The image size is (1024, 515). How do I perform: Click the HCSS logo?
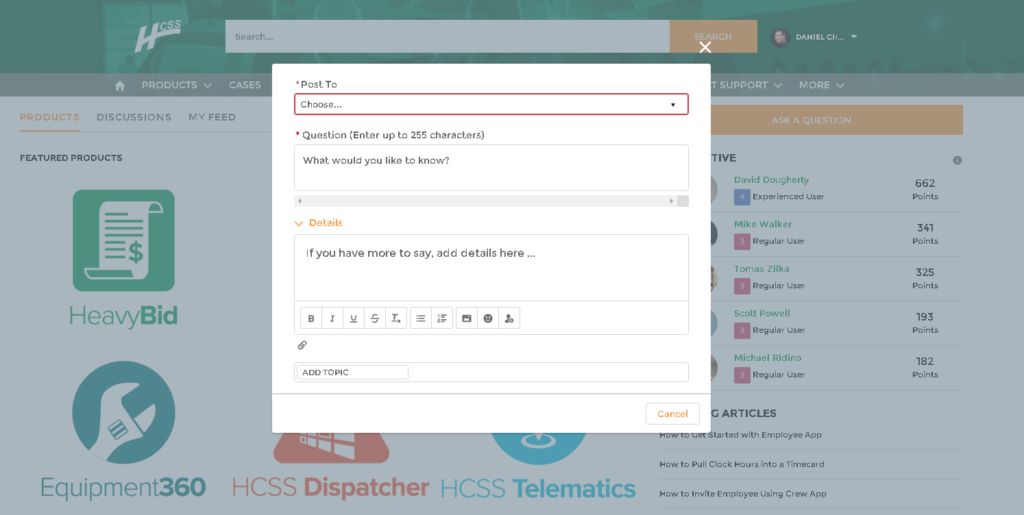coord(157,36)
